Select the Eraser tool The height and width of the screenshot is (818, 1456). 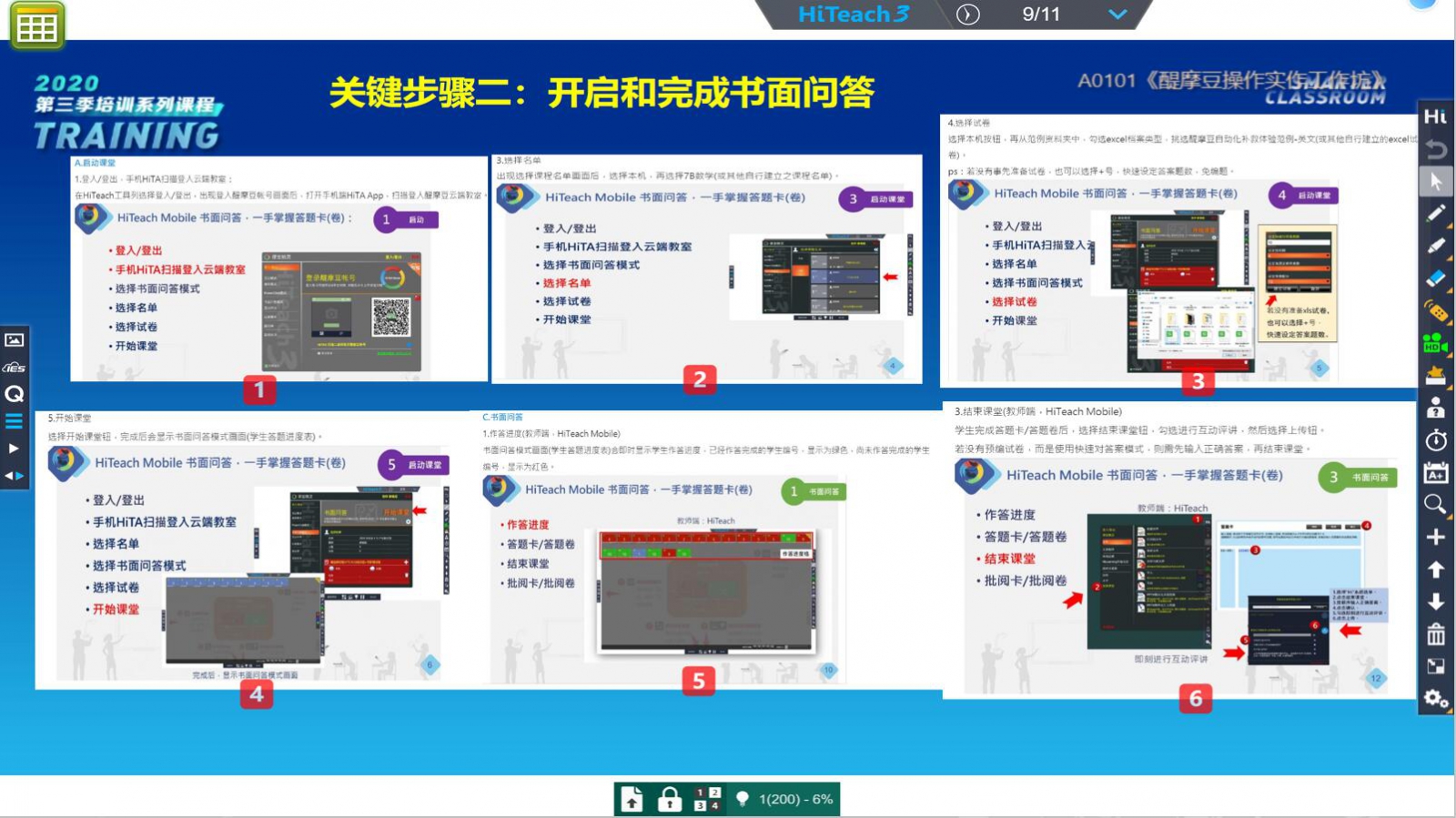coord(1435,278)
